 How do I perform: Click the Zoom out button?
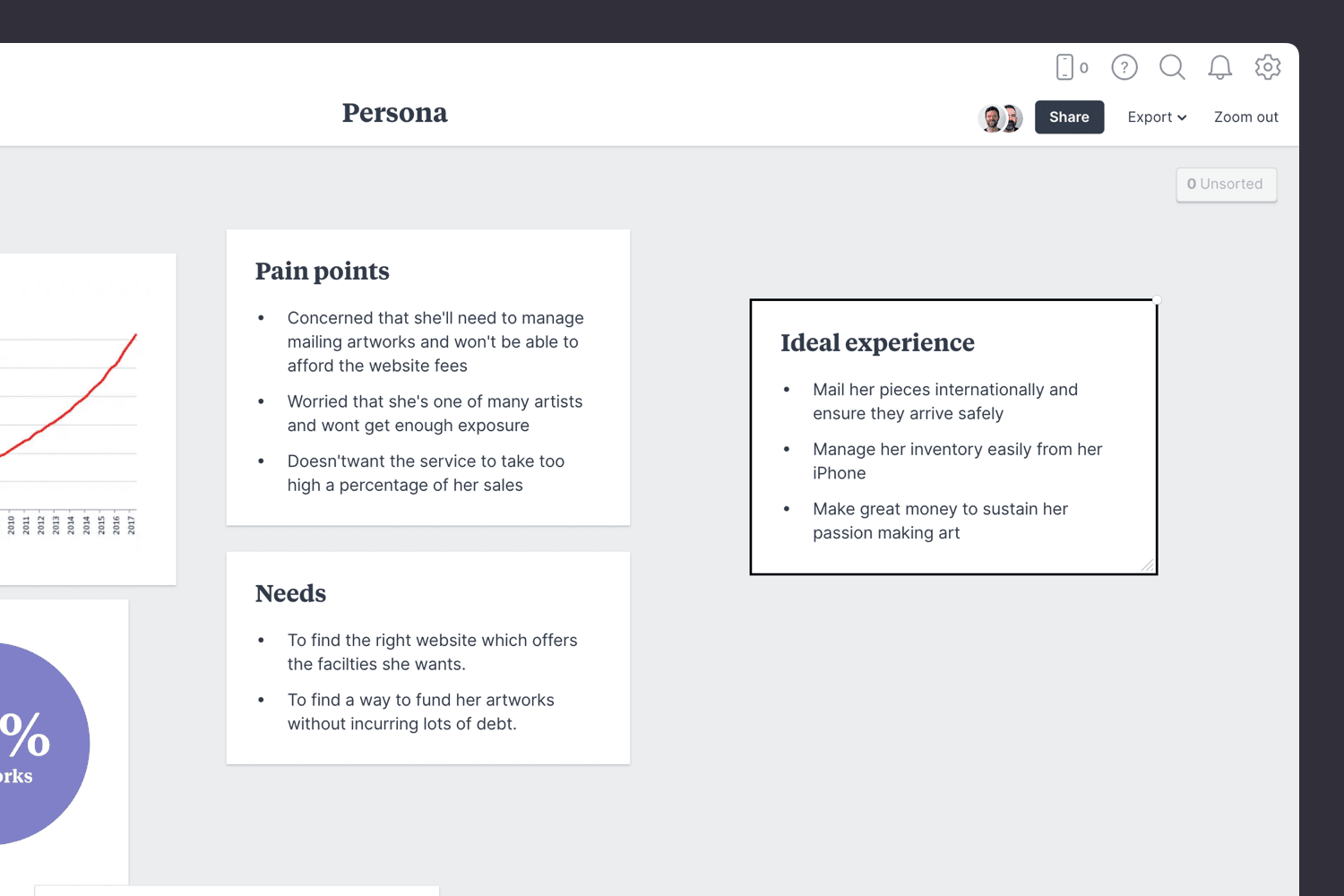1245,117
